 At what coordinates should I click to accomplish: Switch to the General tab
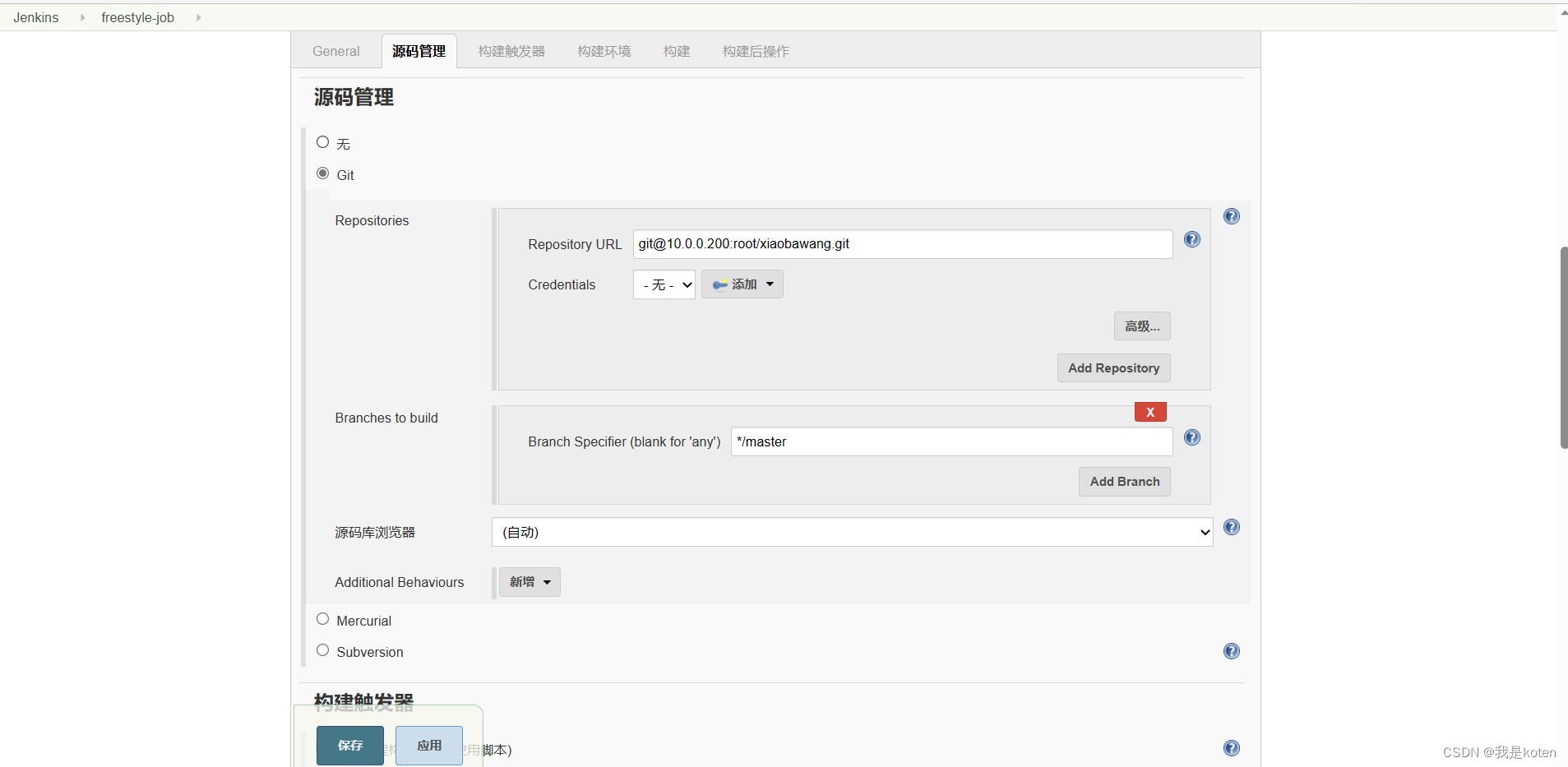pos(336,51)
